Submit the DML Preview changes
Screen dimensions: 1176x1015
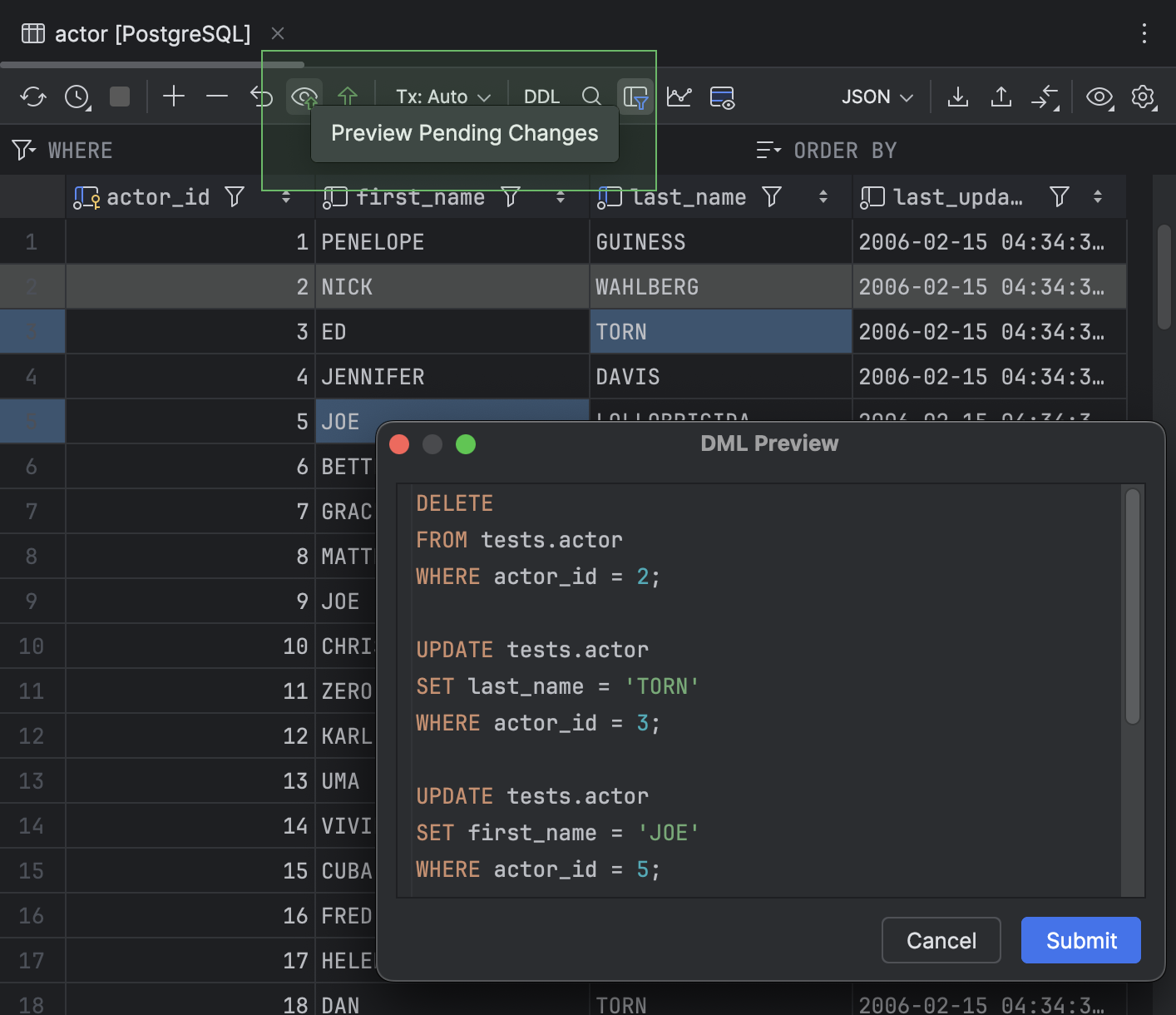coord(1080,940)
